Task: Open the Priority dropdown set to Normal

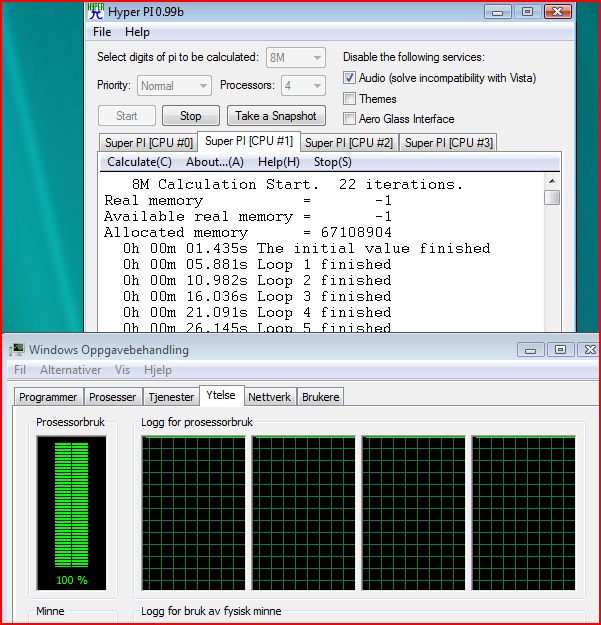Action: (174, 85)
